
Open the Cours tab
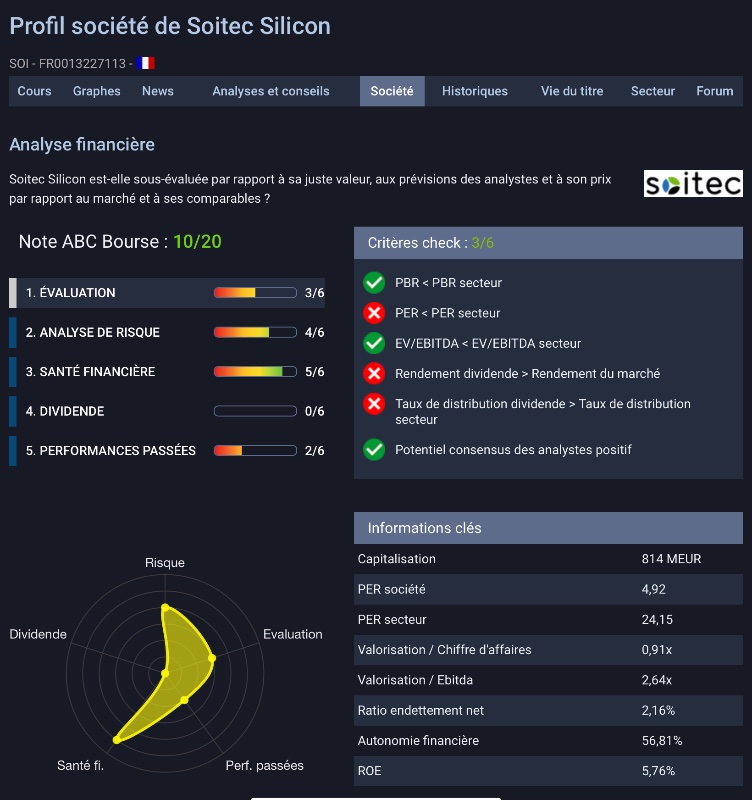coord(35,91)
